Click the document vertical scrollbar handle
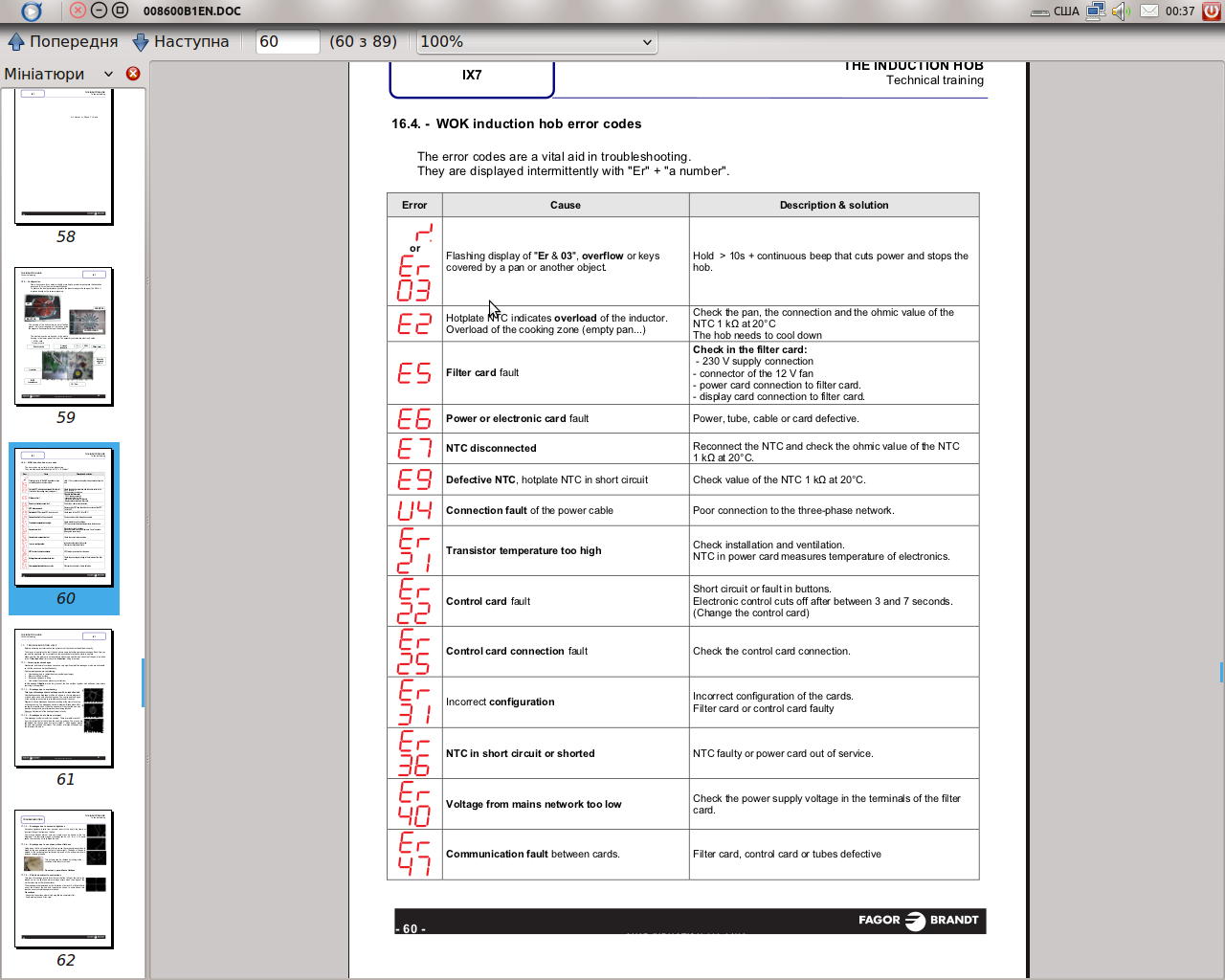 (1221, 672)
